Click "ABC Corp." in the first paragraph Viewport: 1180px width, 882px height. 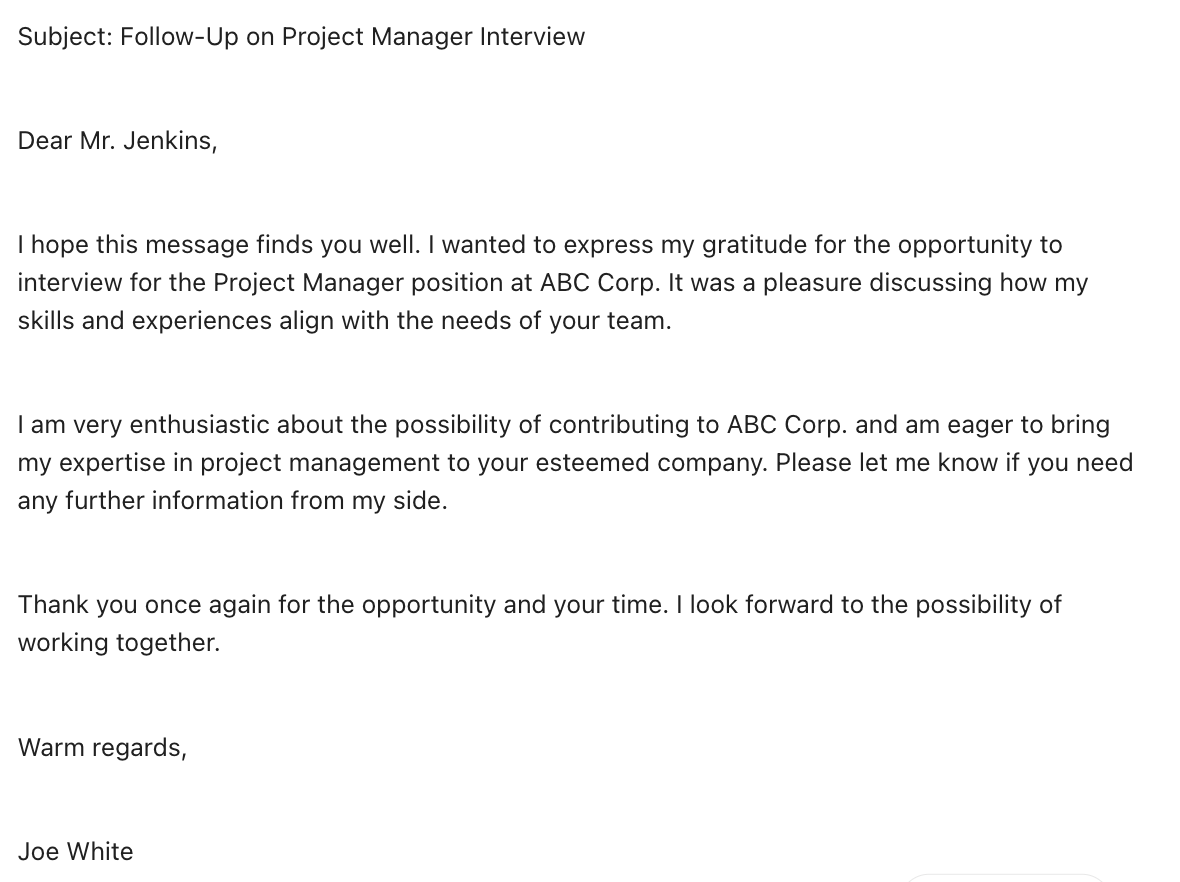click(600, 283)
